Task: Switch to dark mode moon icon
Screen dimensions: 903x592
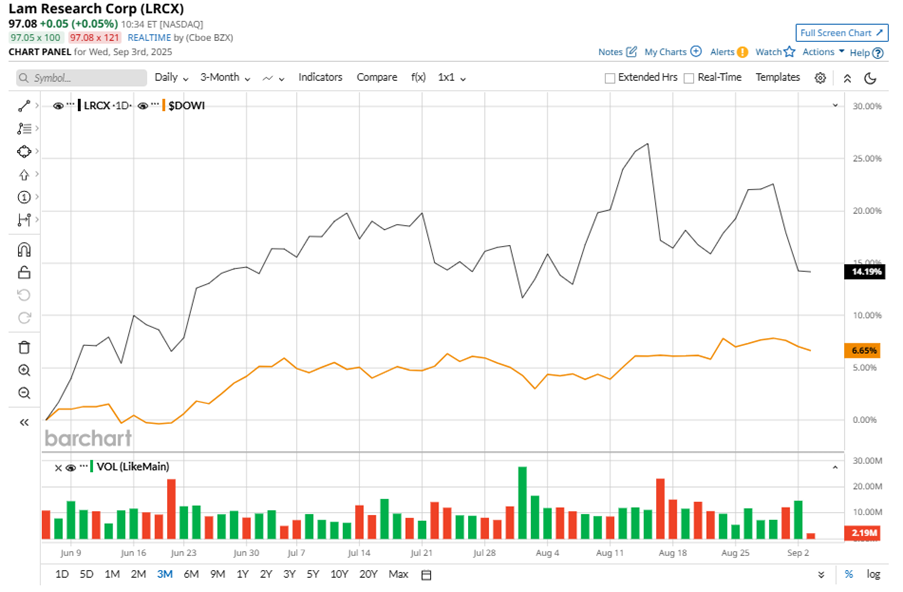Action: coord(870,78)
